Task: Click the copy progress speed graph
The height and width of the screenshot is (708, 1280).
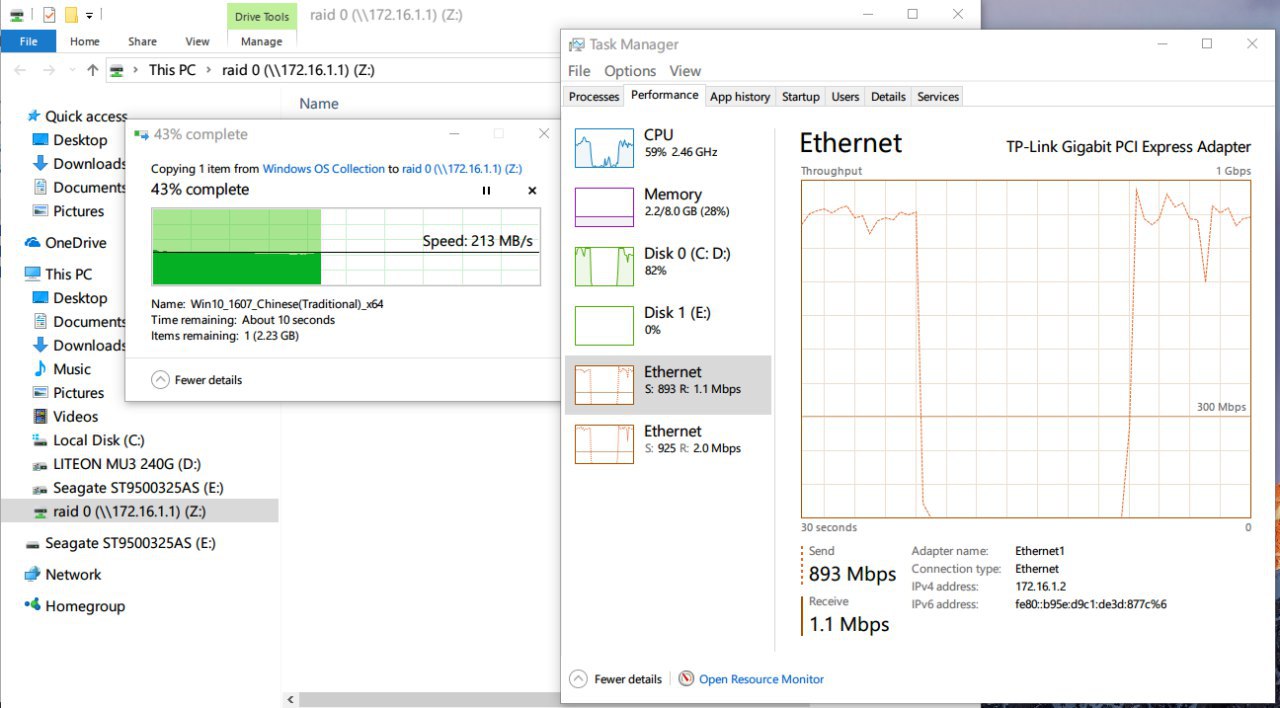Action: [x=345, y=246]
